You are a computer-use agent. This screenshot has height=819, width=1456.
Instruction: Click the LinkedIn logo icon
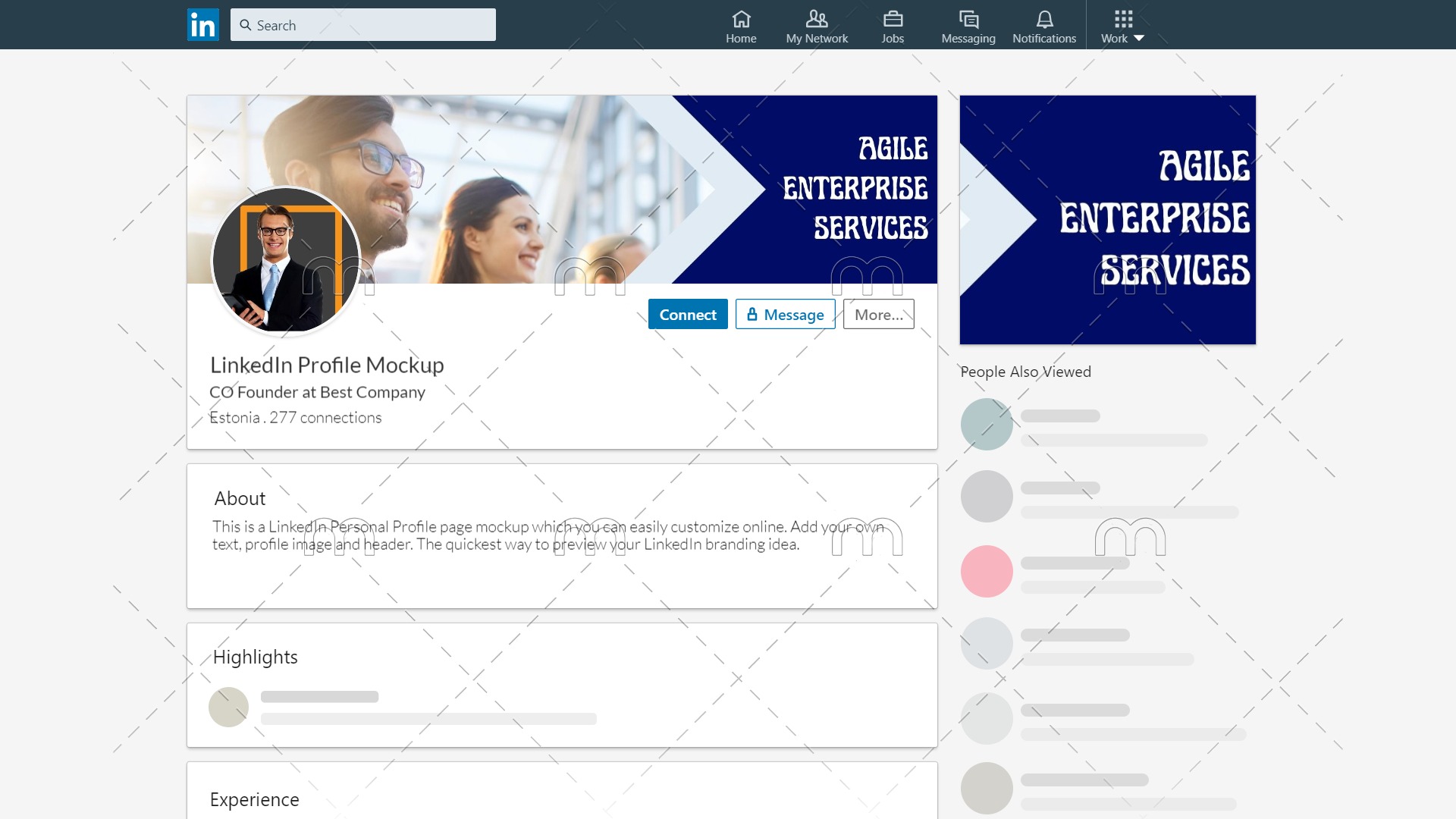pyautogui.click(x=202, y=25)
